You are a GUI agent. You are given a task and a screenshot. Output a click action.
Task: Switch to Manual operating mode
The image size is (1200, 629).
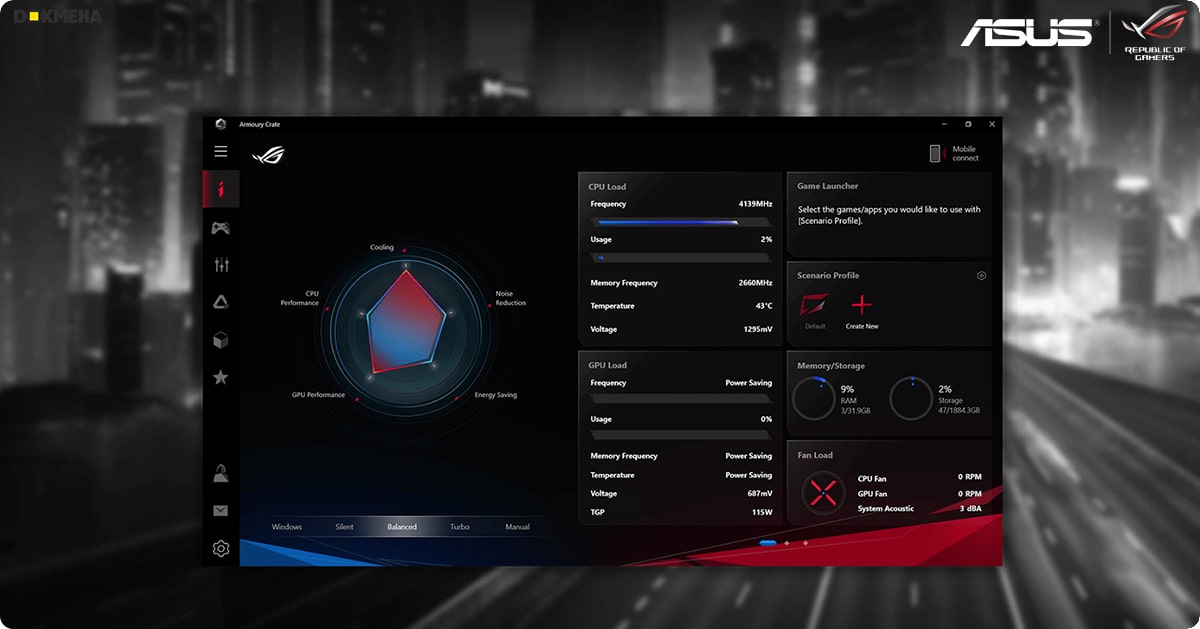[x=517, y=527]
